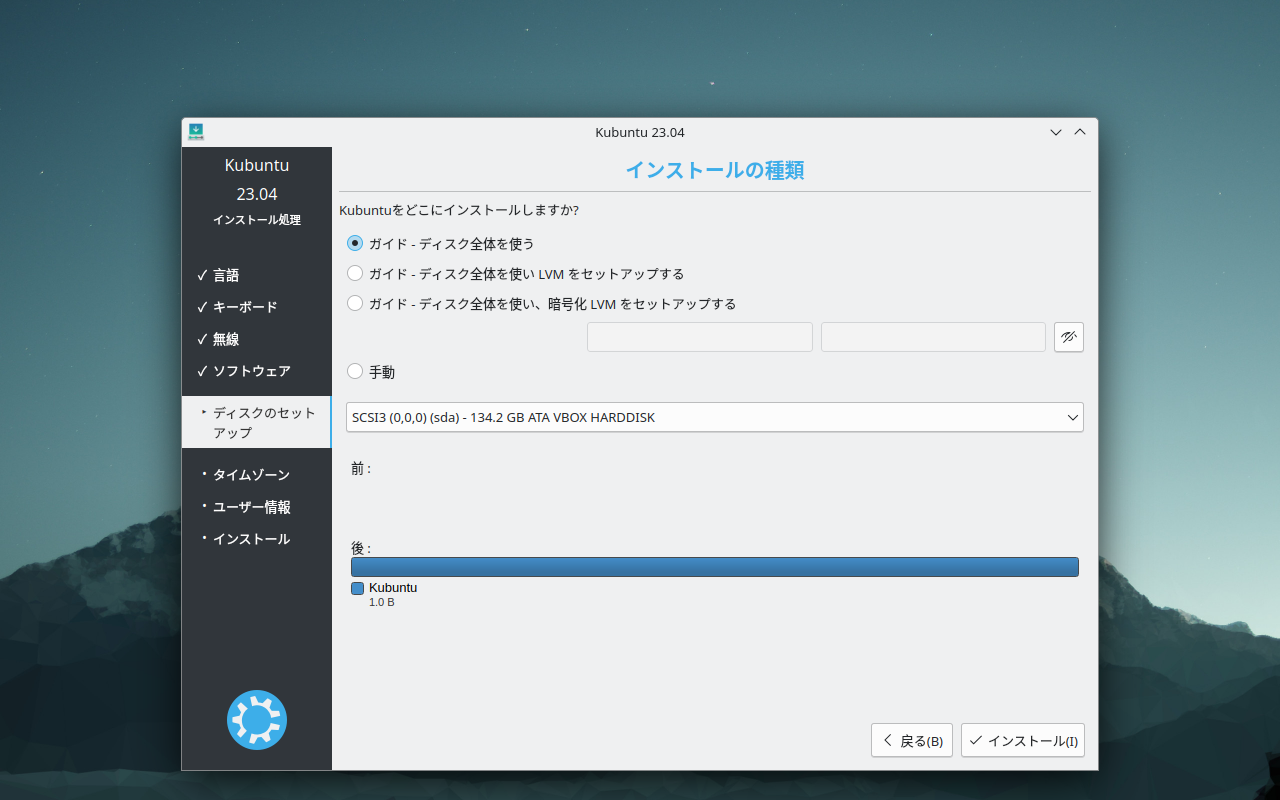Click the blue partition bar under 後
1280x800 pixels.
[x=715, y=567]
